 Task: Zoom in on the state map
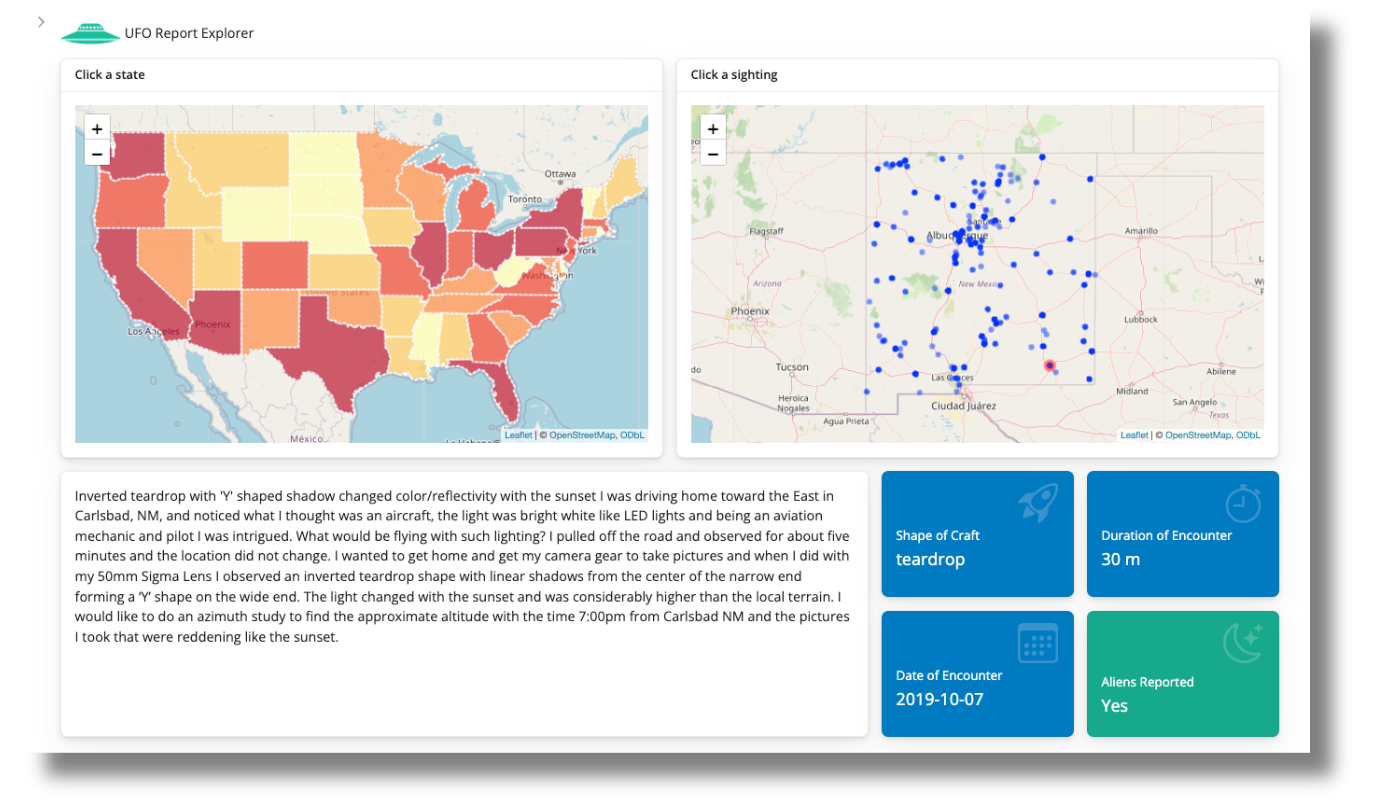(97, 129)
